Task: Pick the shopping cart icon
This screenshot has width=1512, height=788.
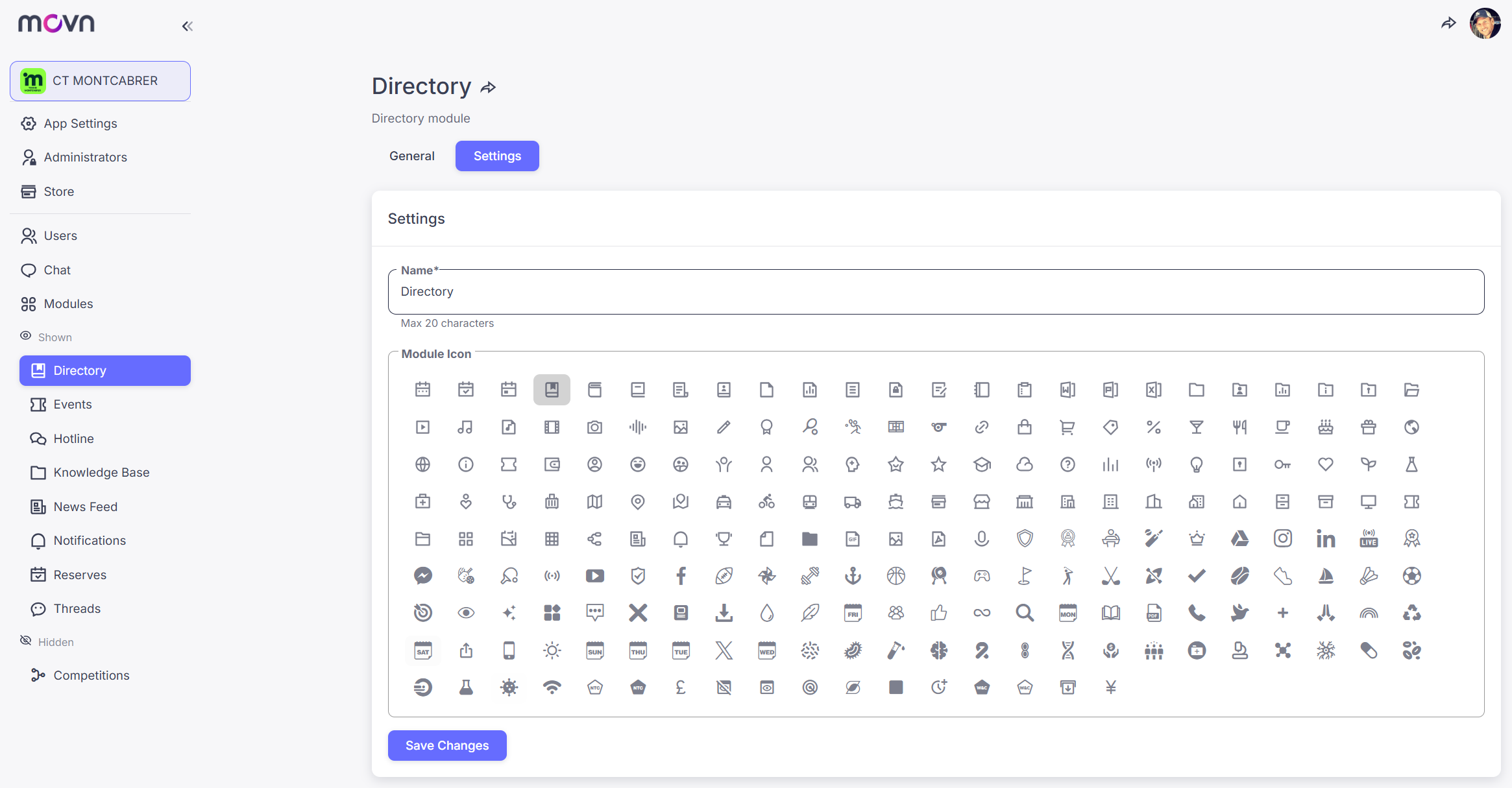Action: tap(1067, 427)
